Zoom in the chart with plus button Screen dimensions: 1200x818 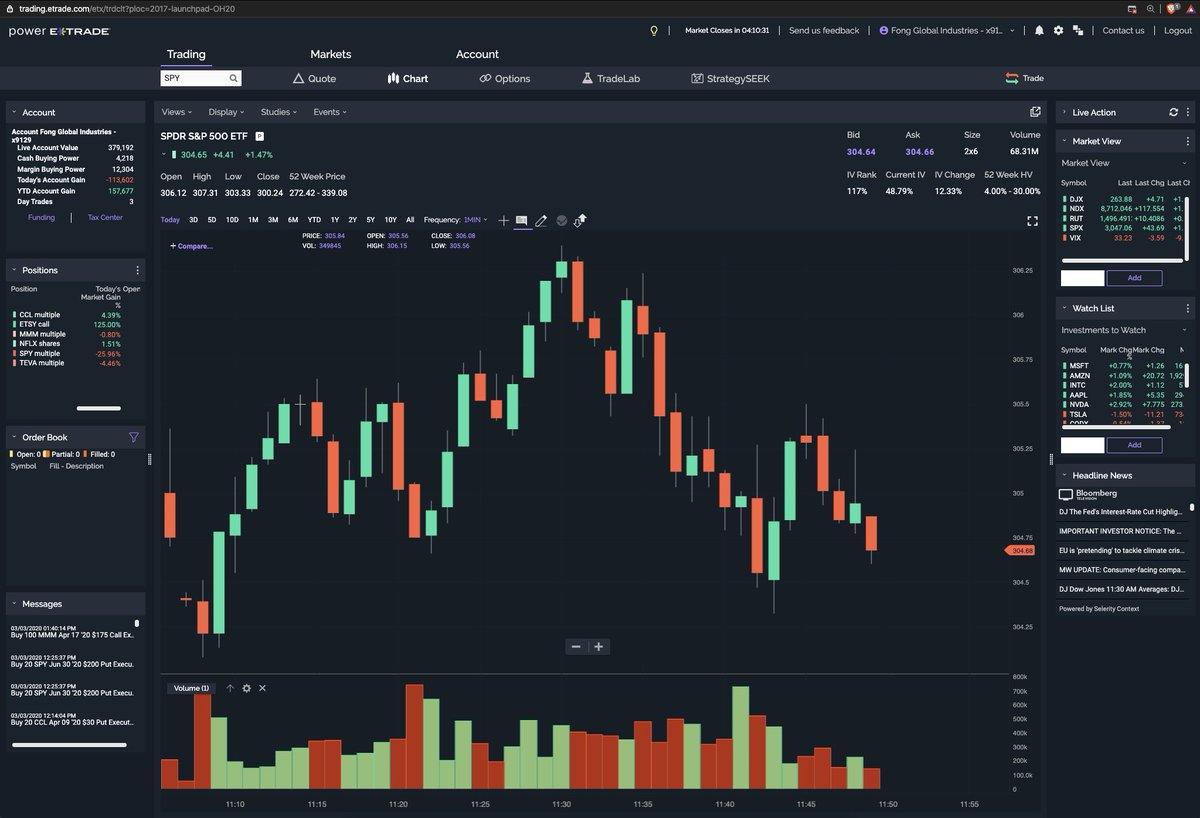click(x=599, y=647)
